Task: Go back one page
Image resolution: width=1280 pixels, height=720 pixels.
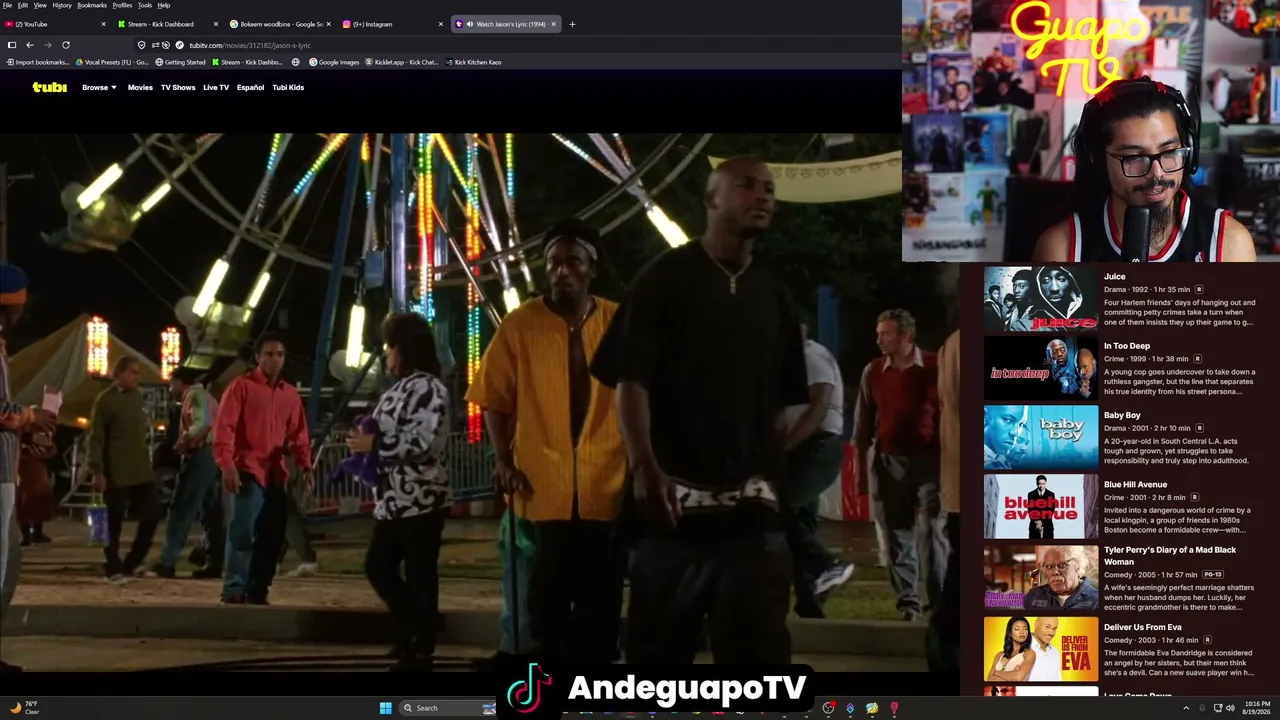Action: click(x=30, y=45)
